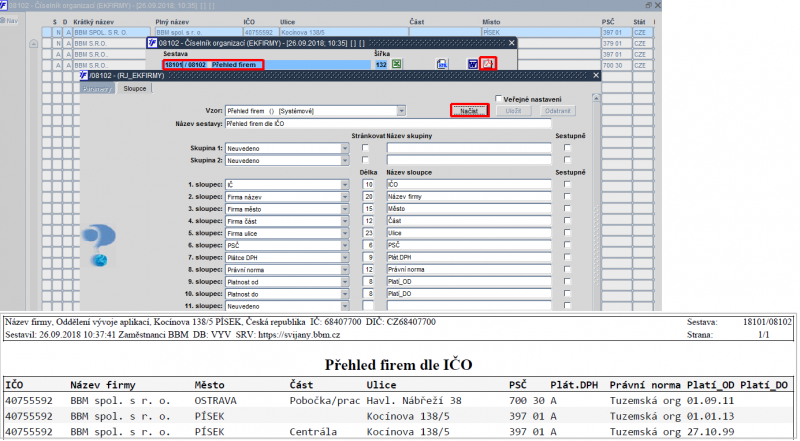Export the report to Word

tap(473, 64)
